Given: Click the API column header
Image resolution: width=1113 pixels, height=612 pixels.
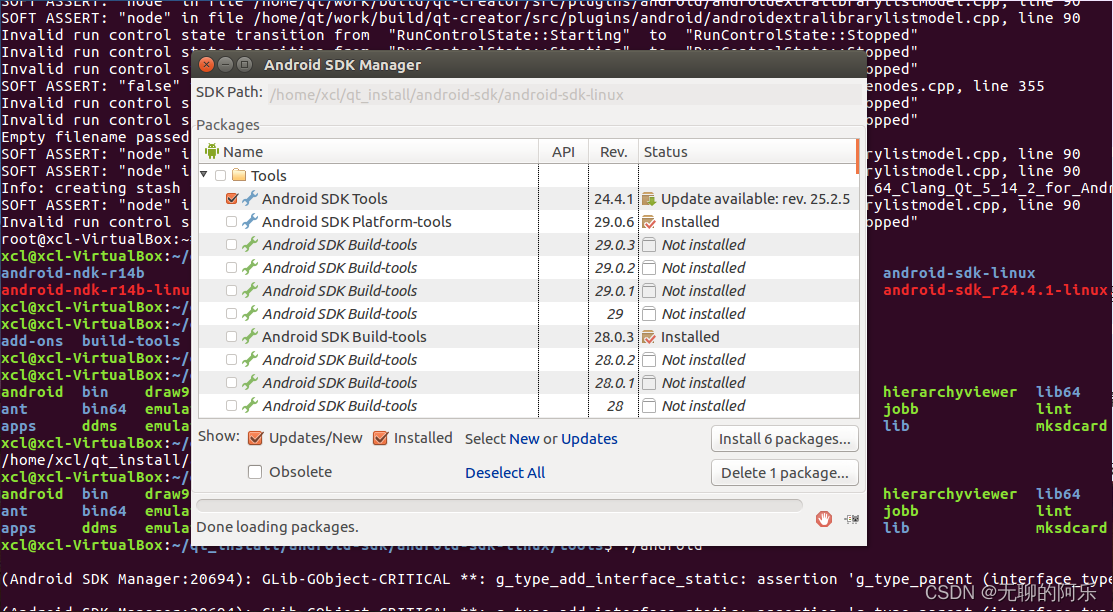Looking at the screenshot, I should pyautogui.click(x=564, y=151).
